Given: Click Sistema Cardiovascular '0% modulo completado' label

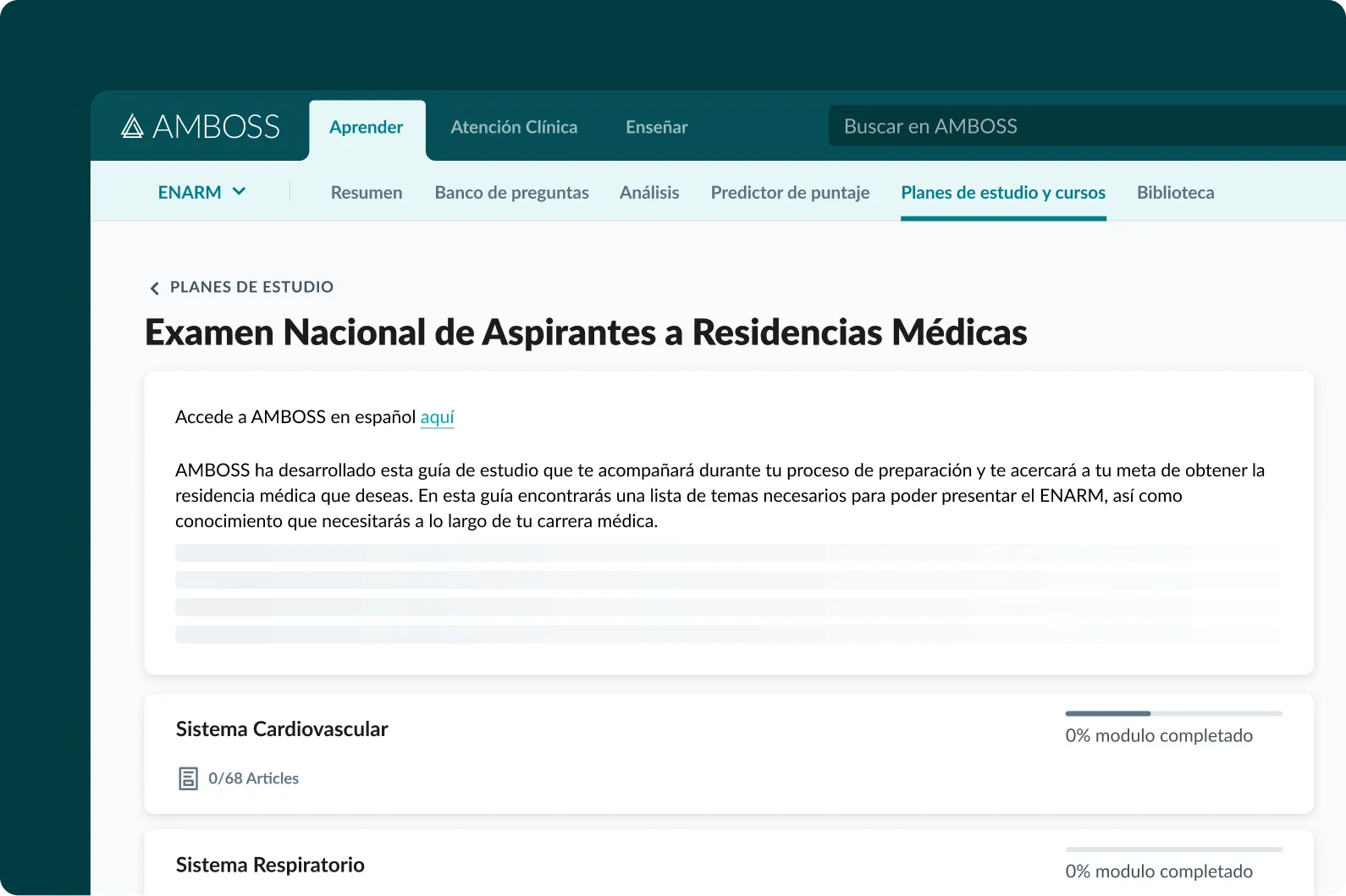Looking at the screenshot, I should click(x=1159, y=736).
